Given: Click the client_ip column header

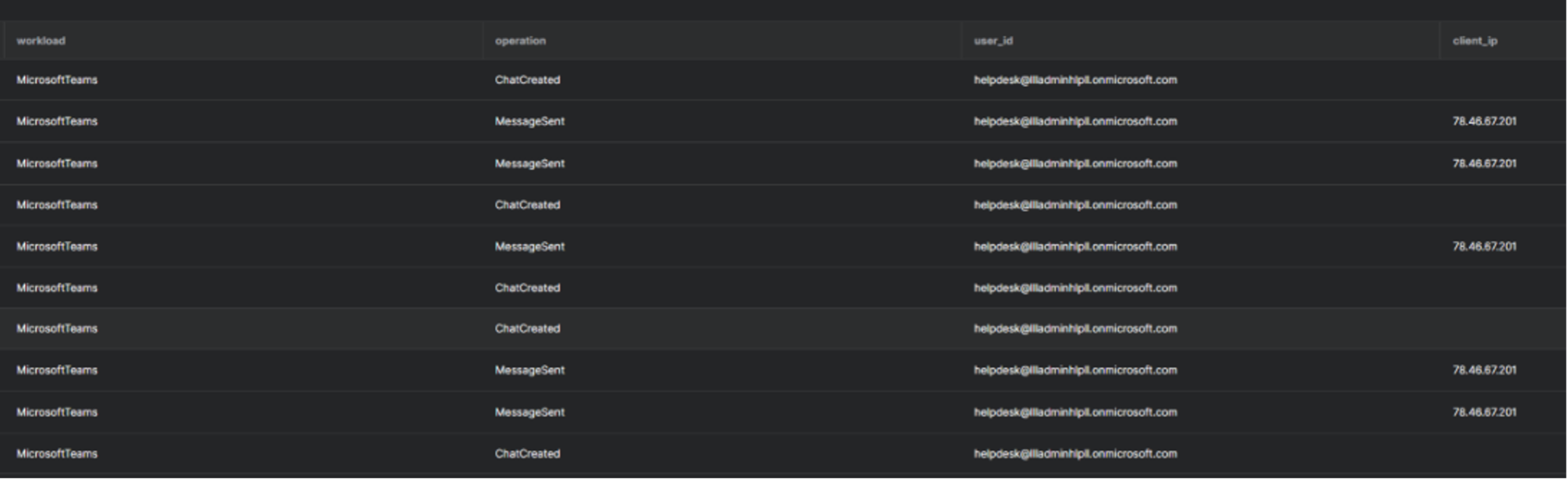Looking at the screenshot, I should [x=1474, y=41].
